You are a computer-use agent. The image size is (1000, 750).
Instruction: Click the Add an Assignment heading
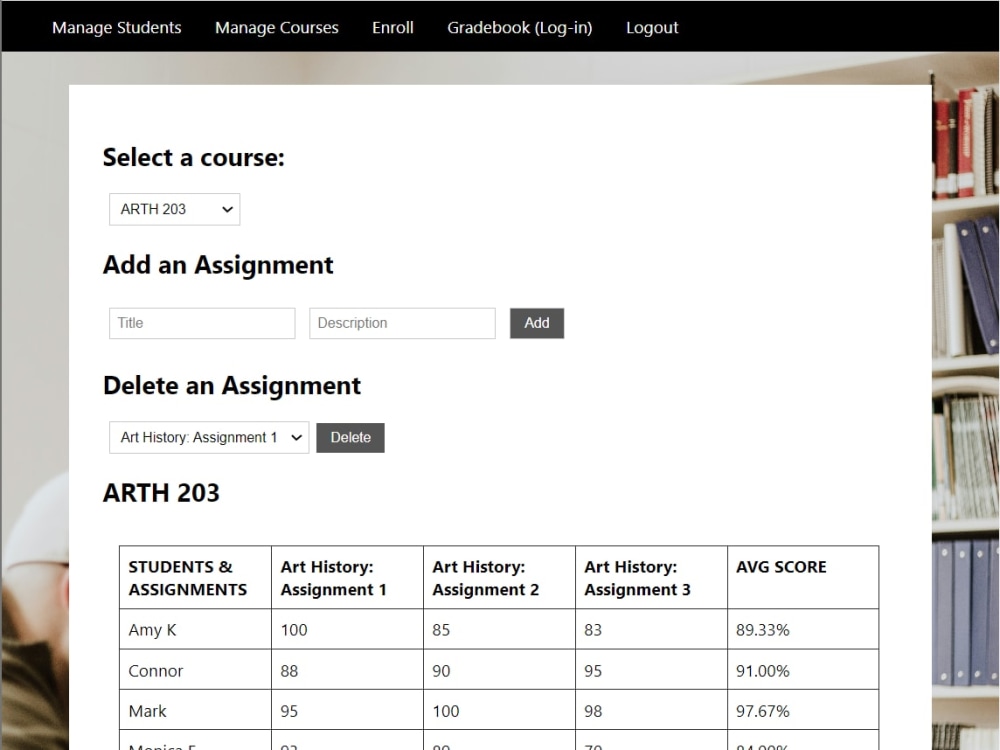(x=218, y=265)
